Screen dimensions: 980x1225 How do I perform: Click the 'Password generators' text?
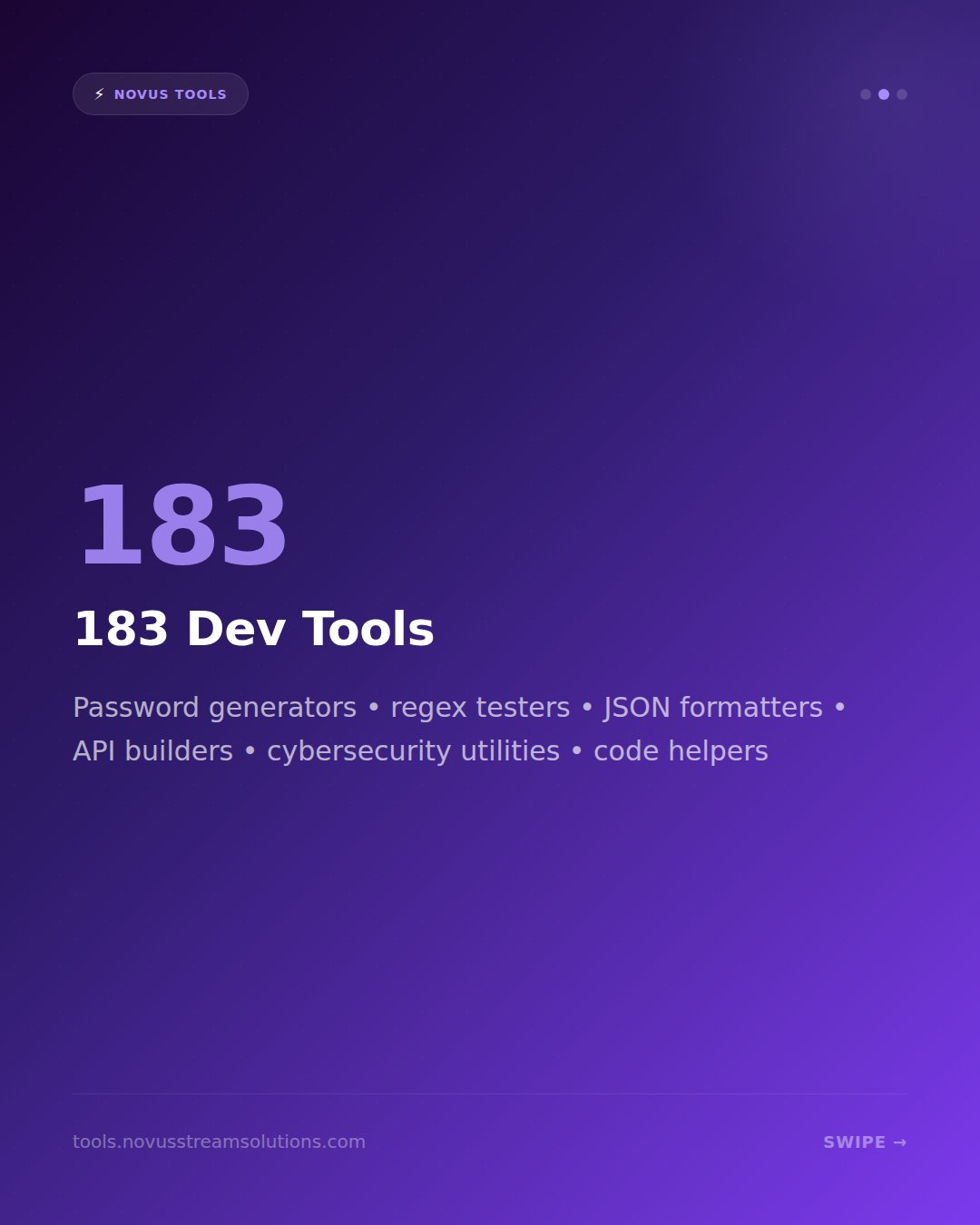[215, 708]
